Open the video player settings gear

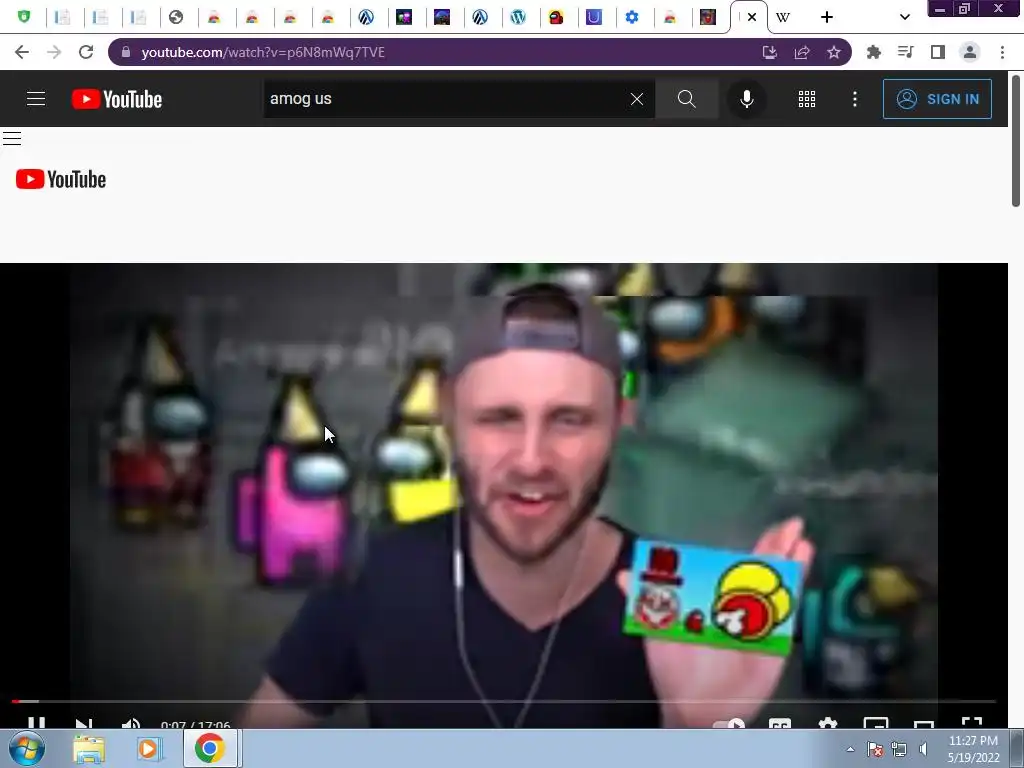[827, 723]
